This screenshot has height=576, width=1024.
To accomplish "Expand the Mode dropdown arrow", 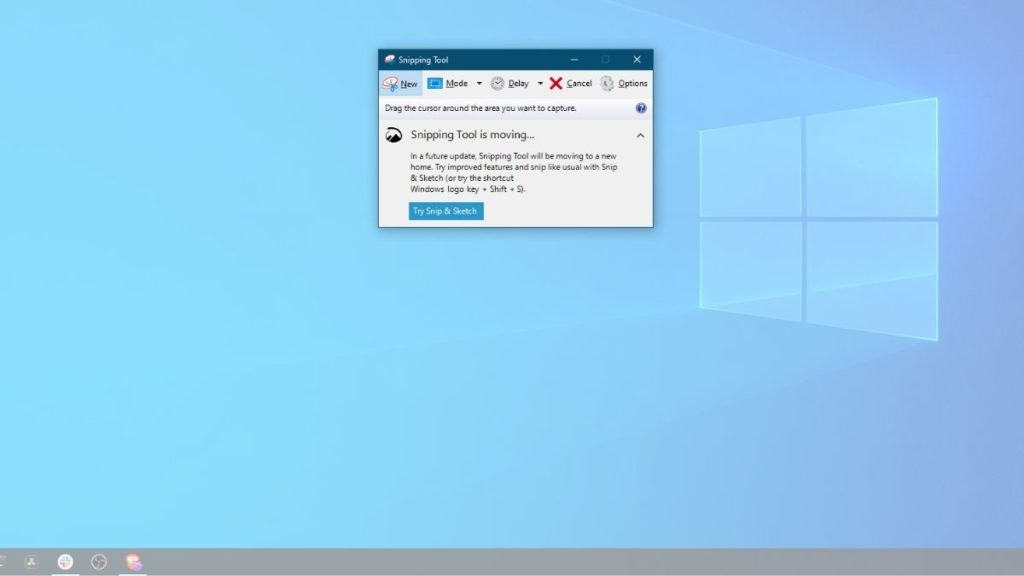I will point(479,84).
